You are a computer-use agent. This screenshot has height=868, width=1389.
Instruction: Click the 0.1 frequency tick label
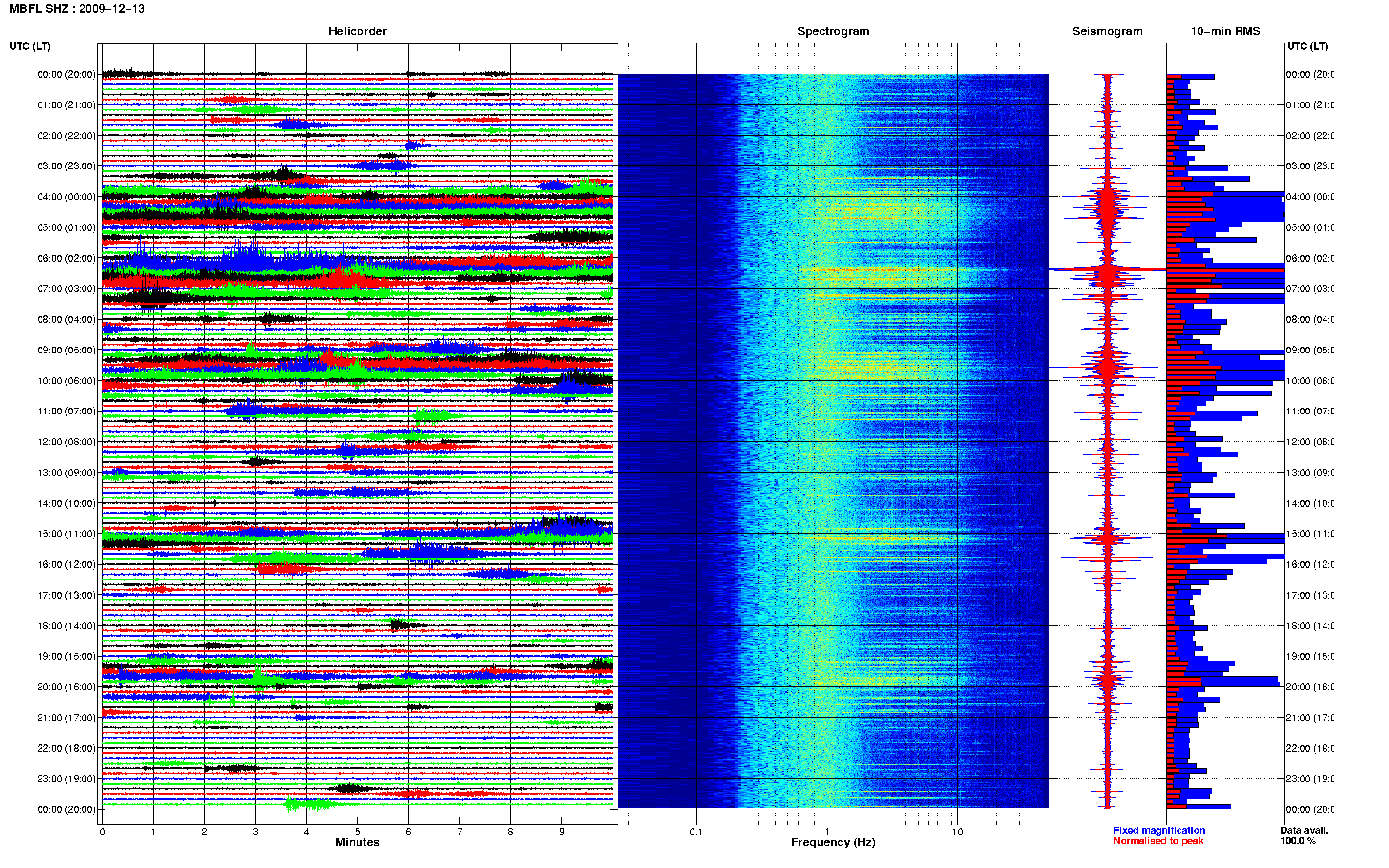click(x=696, y=832)
